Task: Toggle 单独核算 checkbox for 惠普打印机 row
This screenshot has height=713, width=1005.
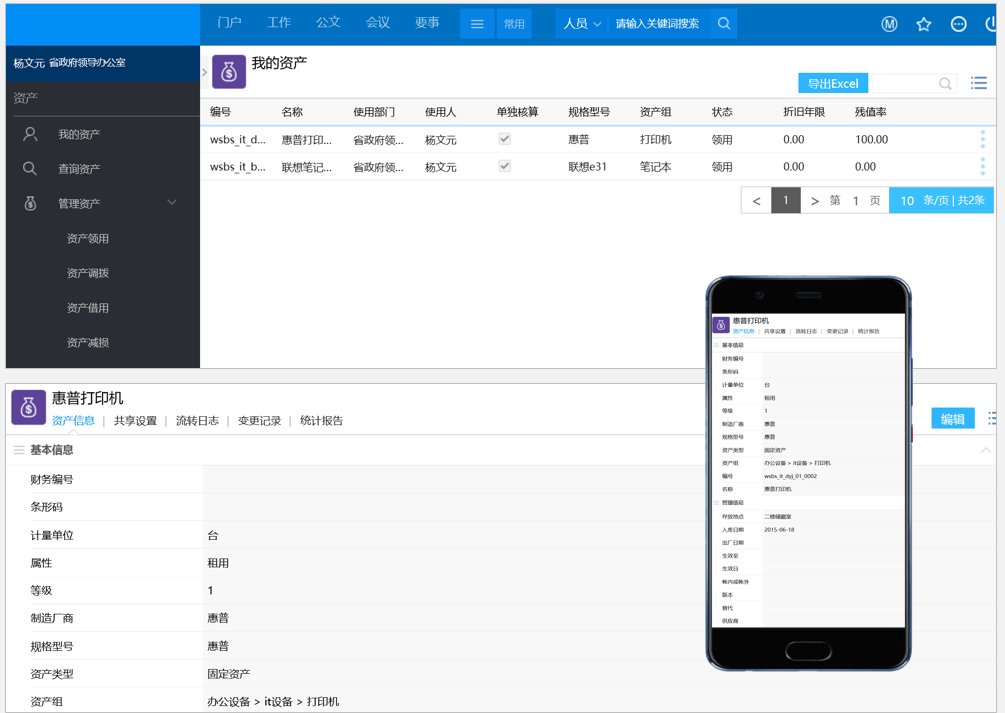Action: 505,139
